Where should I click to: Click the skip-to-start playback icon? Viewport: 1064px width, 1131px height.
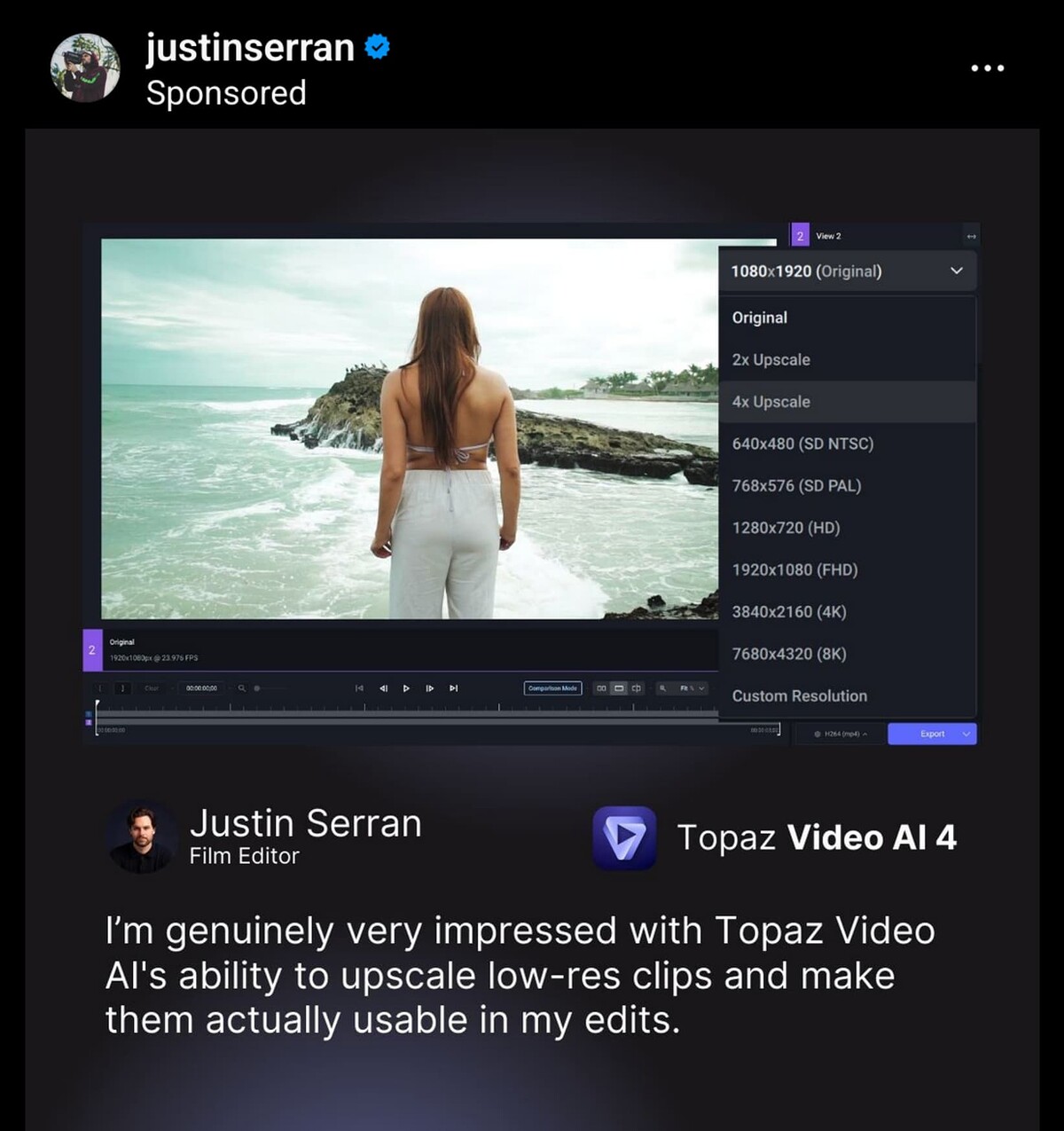(x=360, y=687)
